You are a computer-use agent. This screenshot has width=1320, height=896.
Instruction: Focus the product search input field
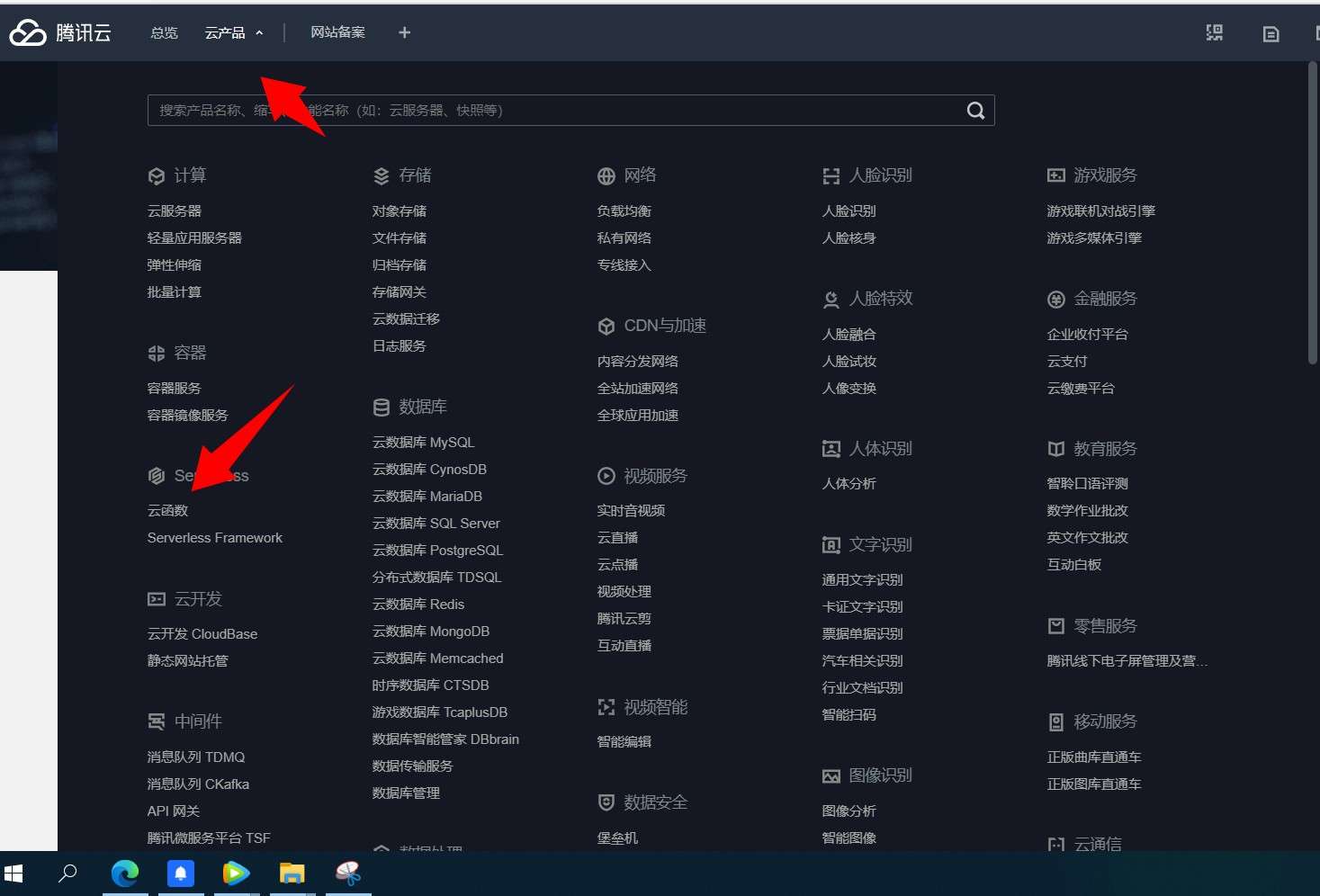pos(571,111)
